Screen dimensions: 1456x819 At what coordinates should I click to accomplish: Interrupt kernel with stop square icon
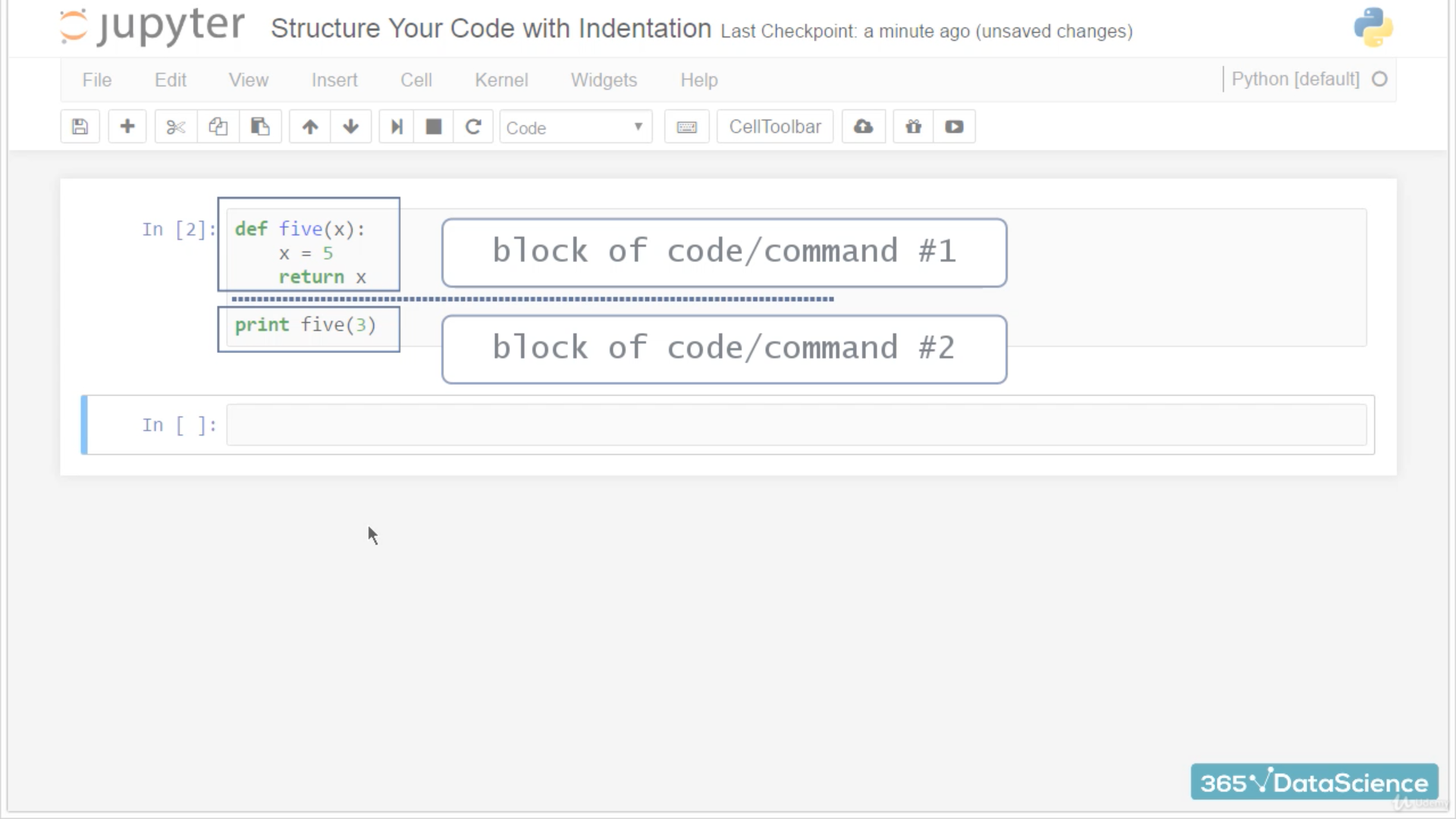[434, 127]
